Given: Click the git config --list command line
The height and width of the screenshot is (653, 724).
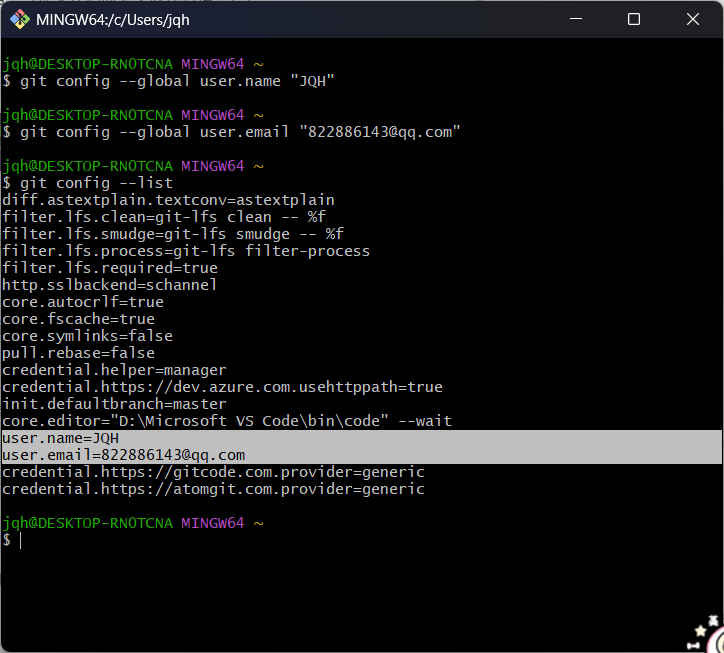Looking at the screenshot, I should pyautogui.click(x=88, y=183).
